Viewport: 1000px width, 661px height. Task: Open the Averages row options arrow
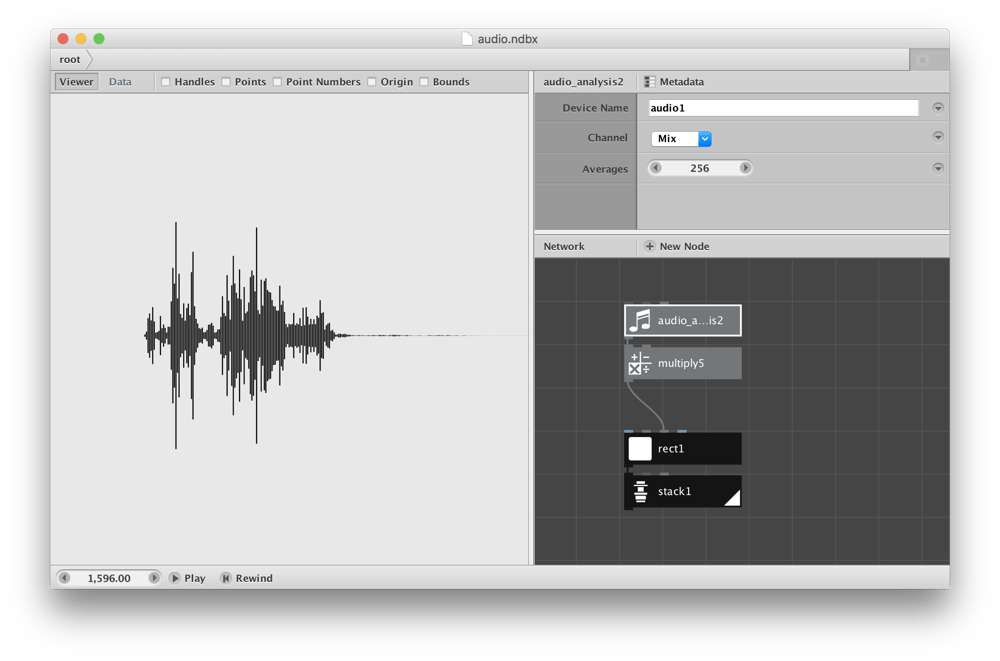tap(938, 168)
